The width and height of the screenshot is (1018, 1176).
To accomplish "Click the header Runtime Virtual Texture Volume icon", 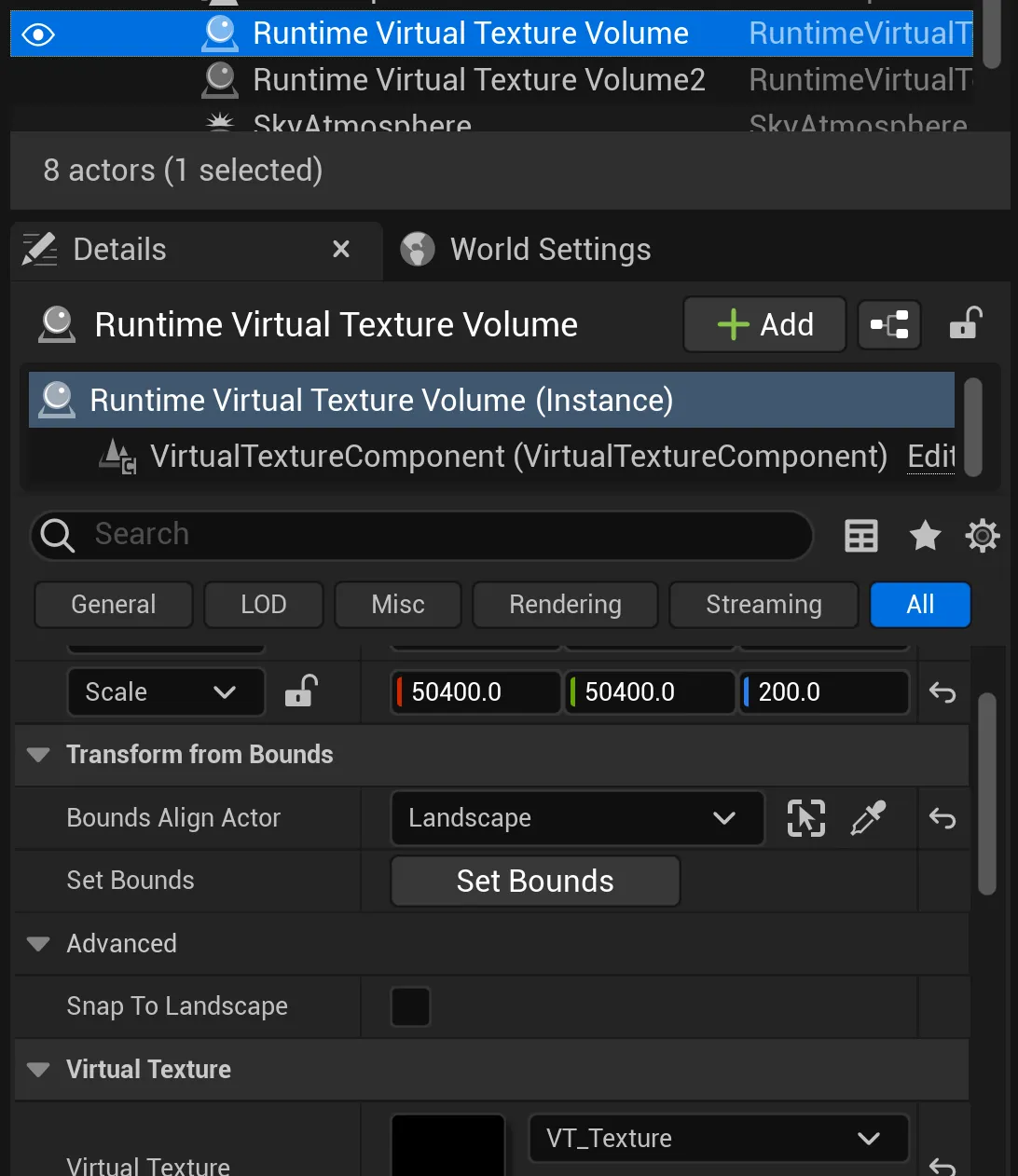I will point(57,324).
